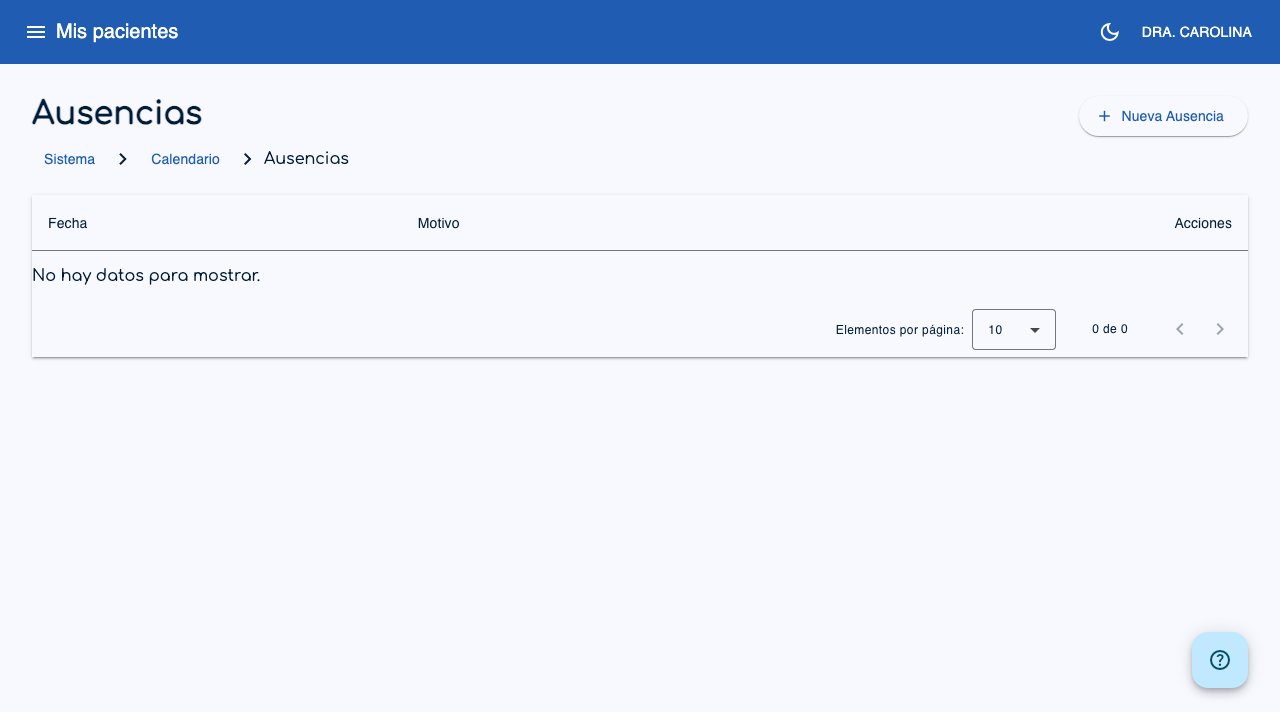This screenshot has width=1280, height=720.
Task: Open the Elementos por página dropdown
Action: (1014, 329)
